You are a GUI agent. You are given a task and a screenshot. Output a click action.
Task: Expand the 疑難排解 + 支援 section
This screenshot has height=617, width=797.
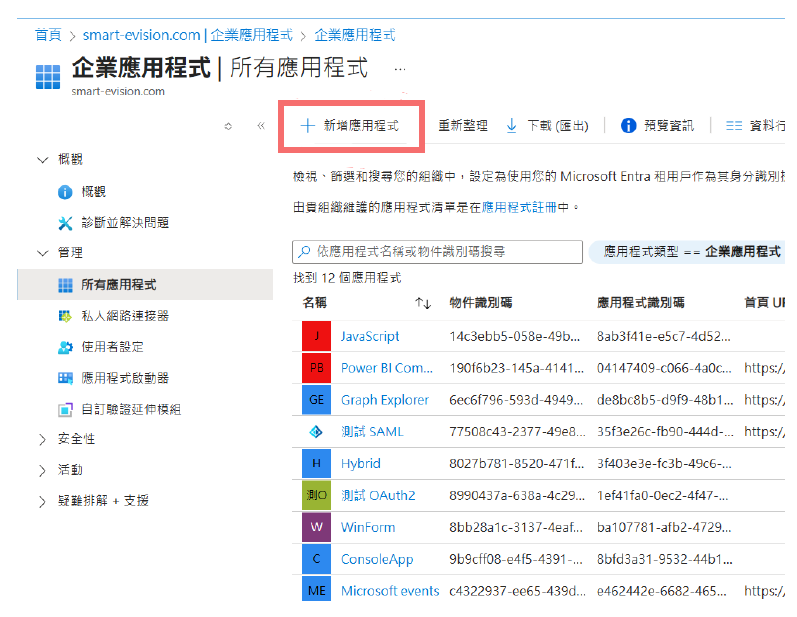pos(42,500)
